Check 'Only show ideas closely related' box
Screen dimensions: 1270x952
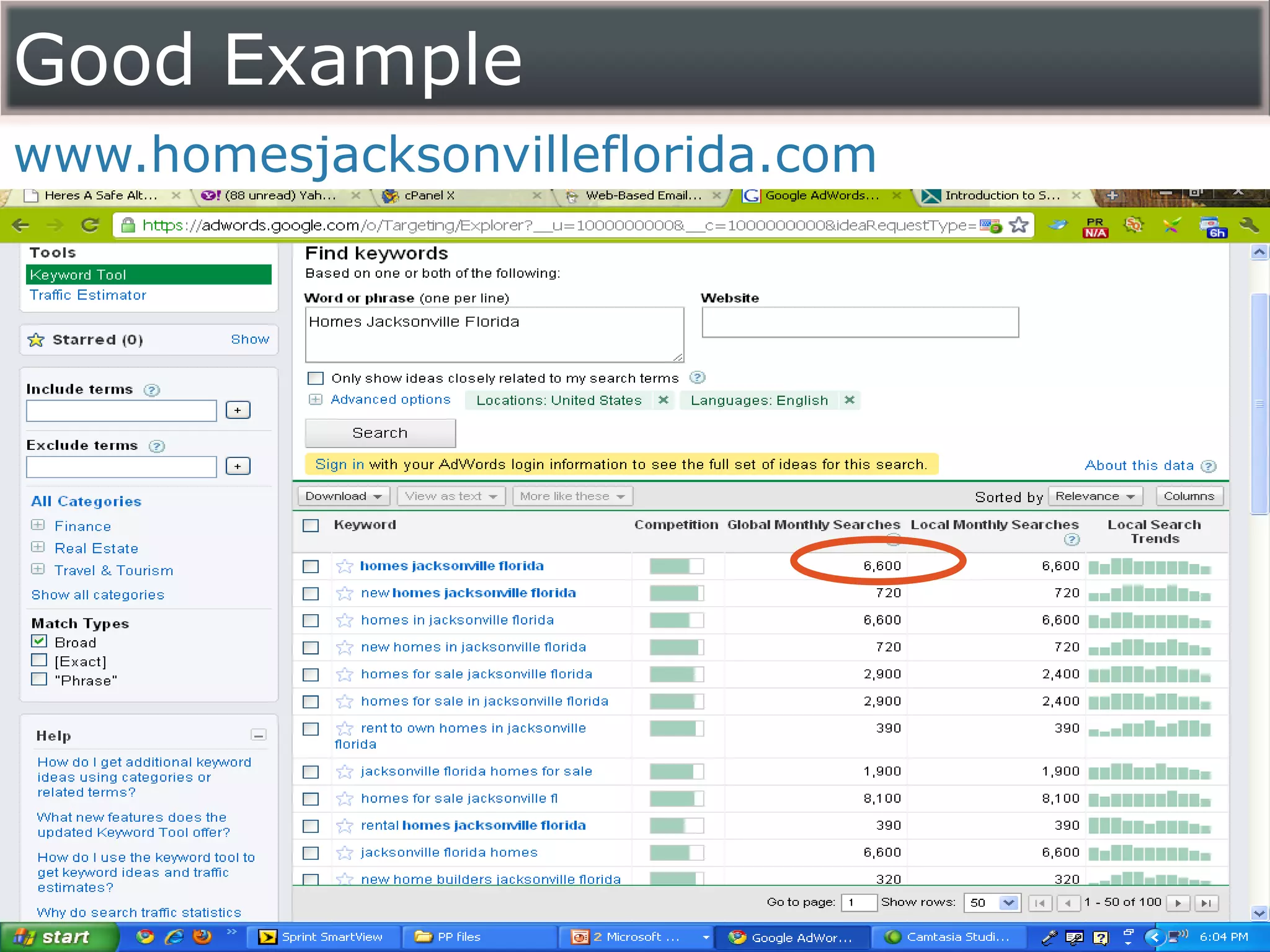click(316, 378)
